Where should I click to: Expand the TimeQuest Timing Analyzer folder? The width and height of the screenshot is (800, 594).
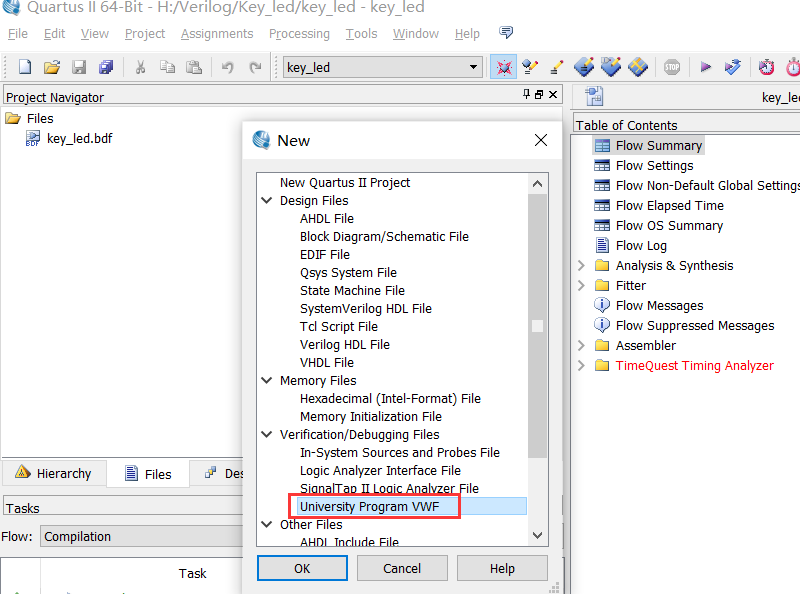[x=581, y=365]
